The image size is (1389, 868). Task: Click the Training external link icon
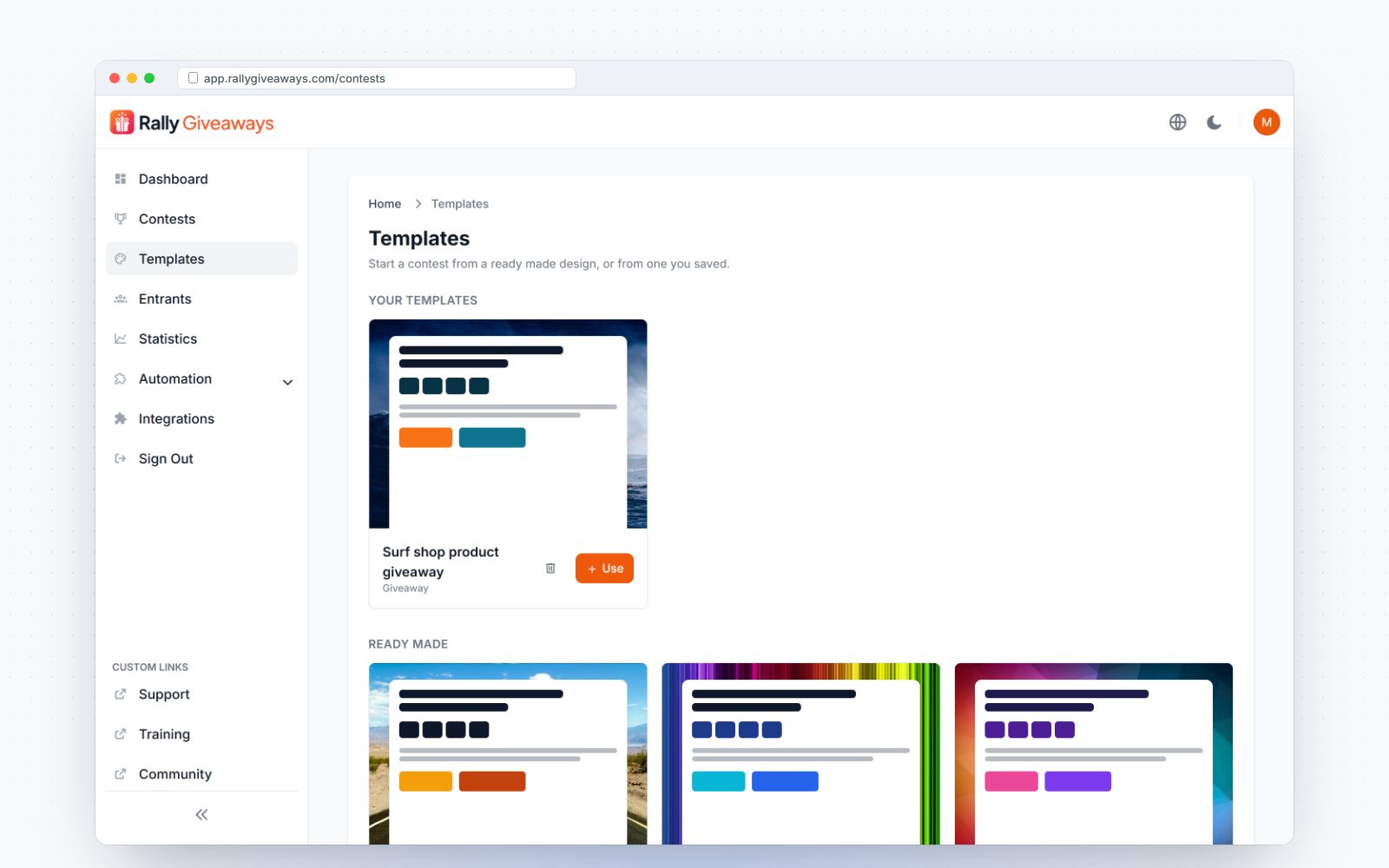pos(121,734)
